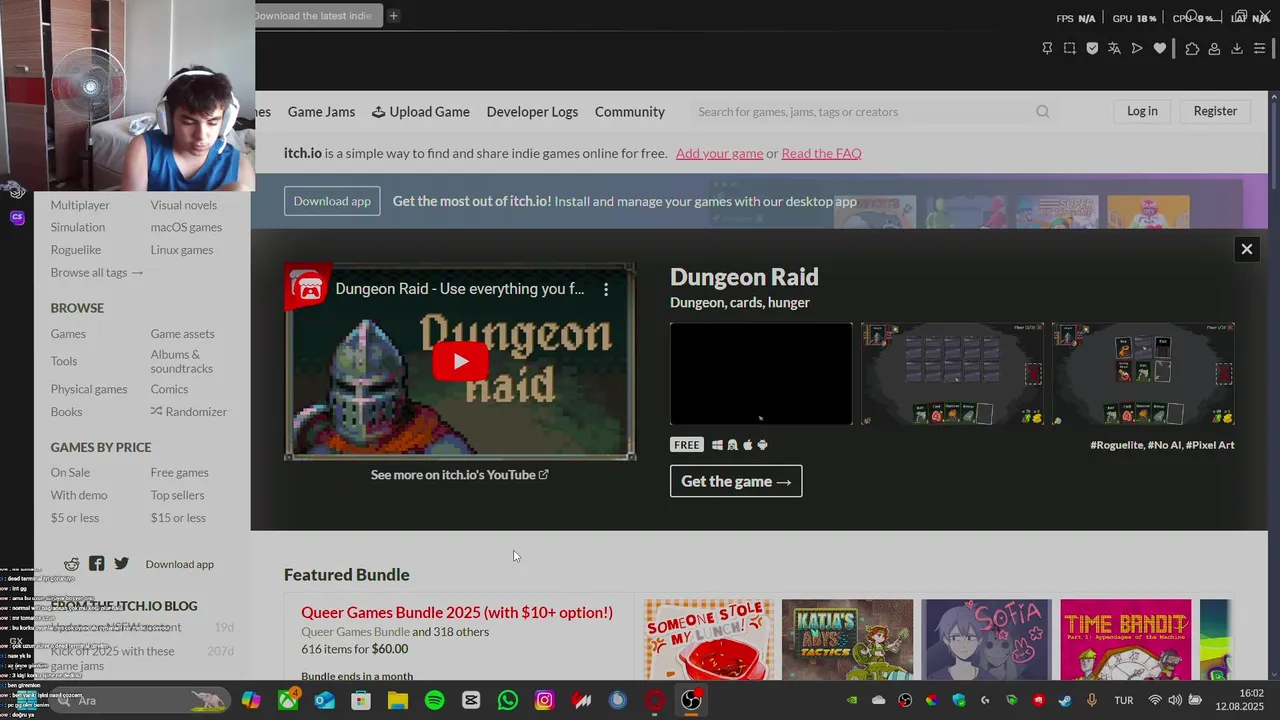Open WhatsApp from the taskbar
Viewport: 1280px width, 720px height.
tap(508, 700)
